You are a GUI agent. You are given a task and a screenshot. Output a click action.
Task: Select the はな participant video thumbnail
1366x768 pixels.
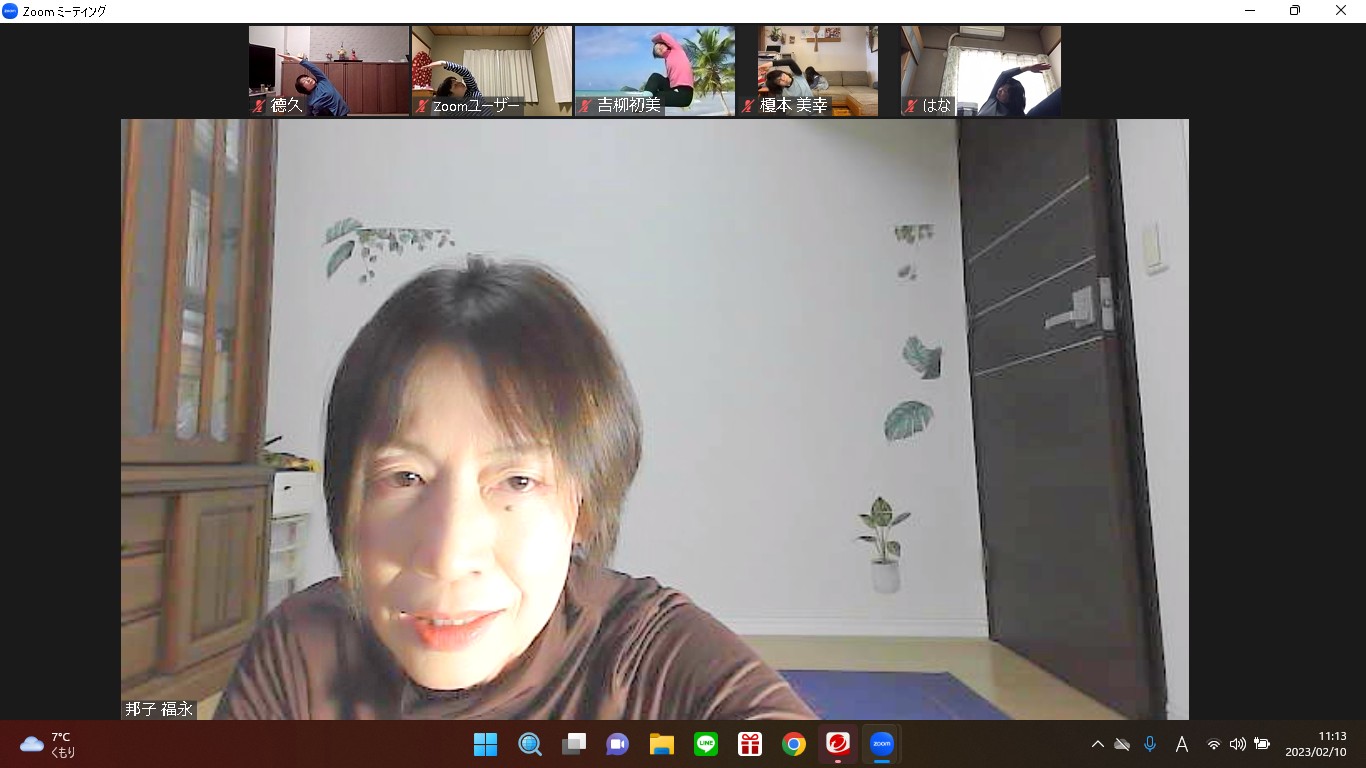point(981,71)
